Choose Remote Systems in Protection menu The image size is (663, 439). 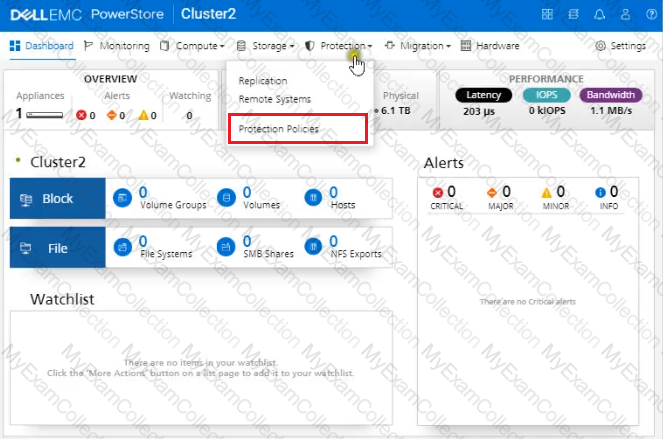tap(274, 99)
